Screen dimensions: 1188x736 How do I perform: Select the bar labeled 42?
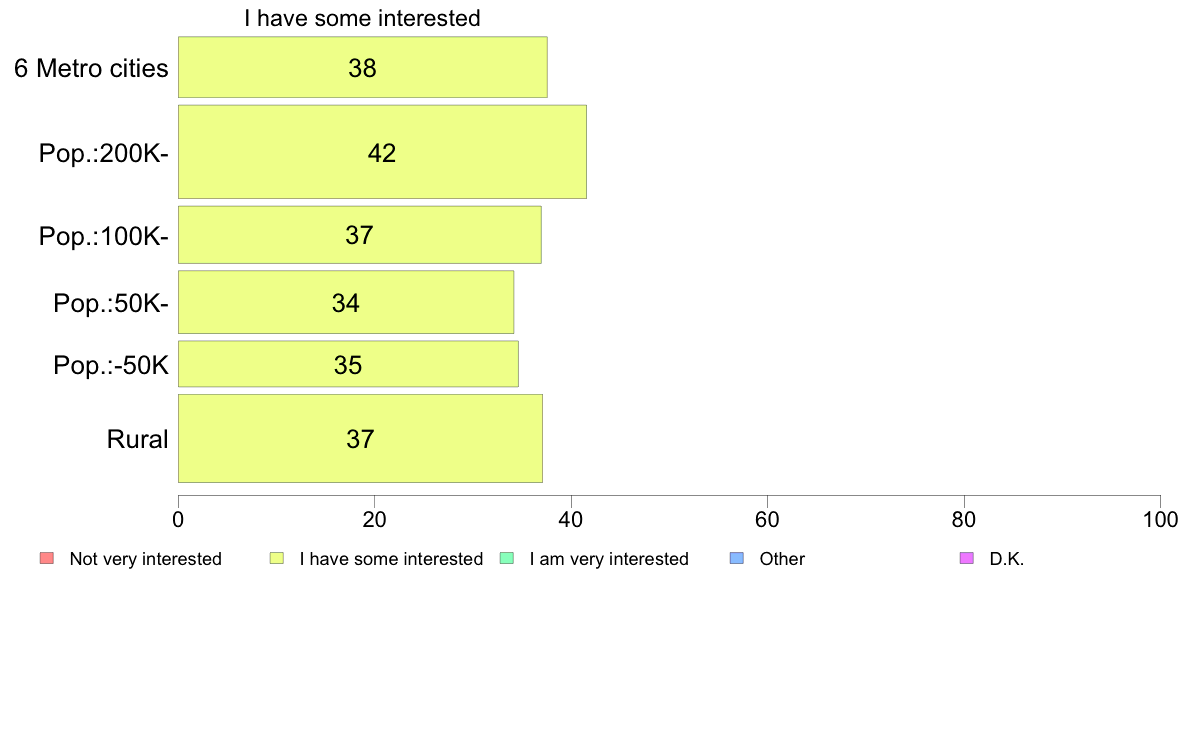[x=383, y=152]
